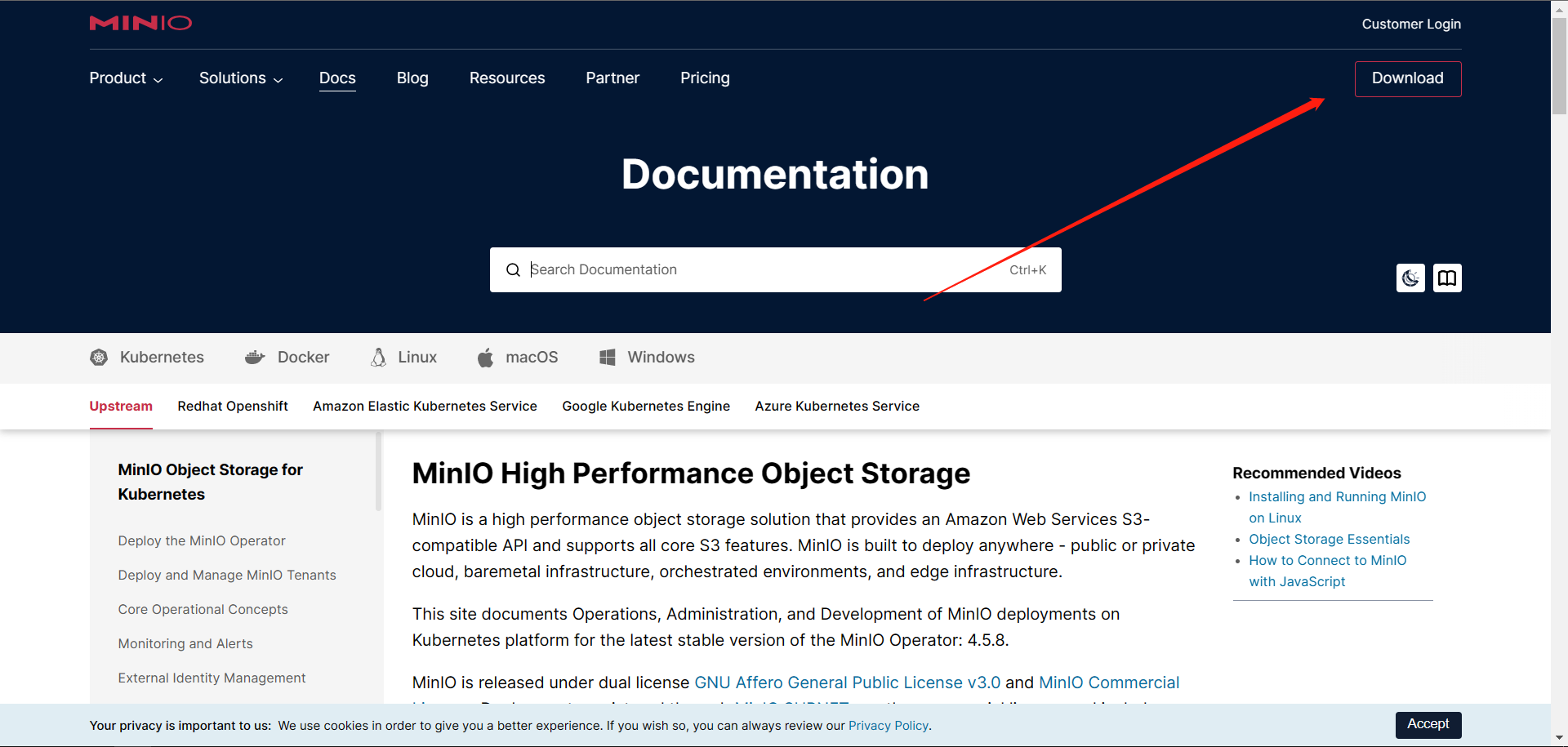Screen dimensions: 1568x747
Task: Open Monitoring and Alerts section
Action: pyautogui.click(x=185, y=644)
